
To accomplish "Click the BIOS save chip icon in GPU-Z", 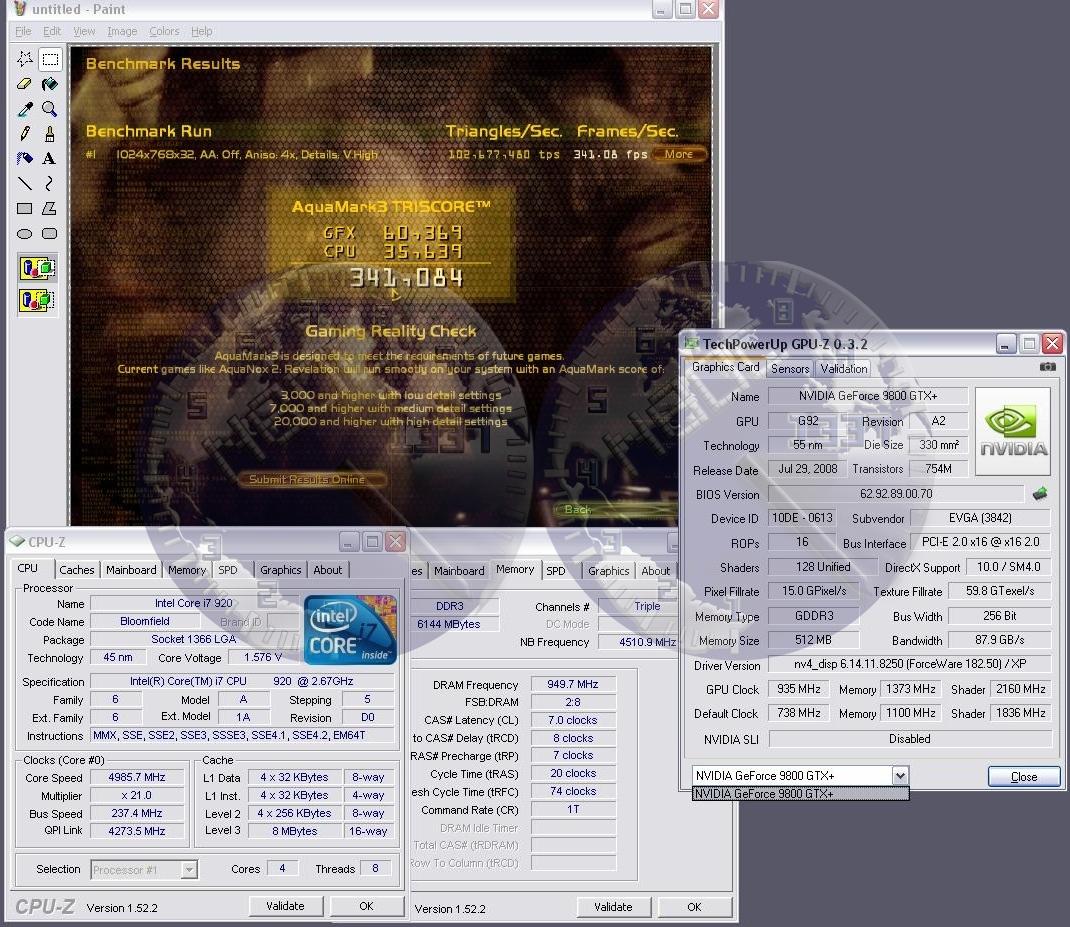I will pos(1040,494).
